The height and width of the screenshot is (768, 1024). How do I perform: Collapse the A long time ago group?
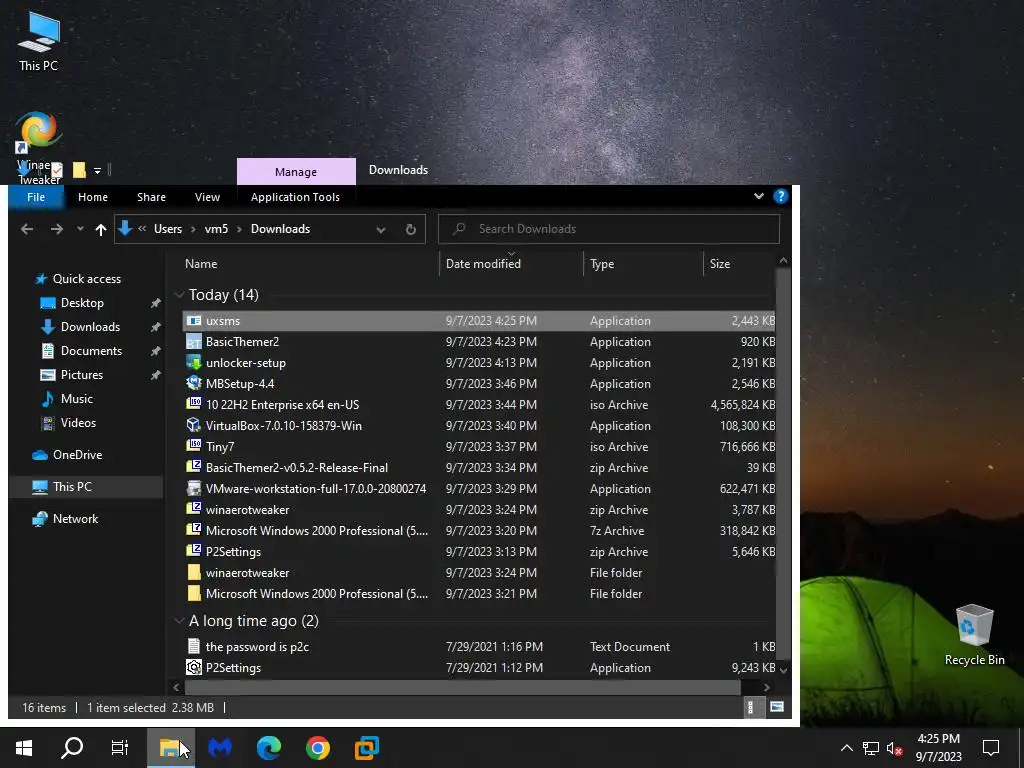pos(180,621)
